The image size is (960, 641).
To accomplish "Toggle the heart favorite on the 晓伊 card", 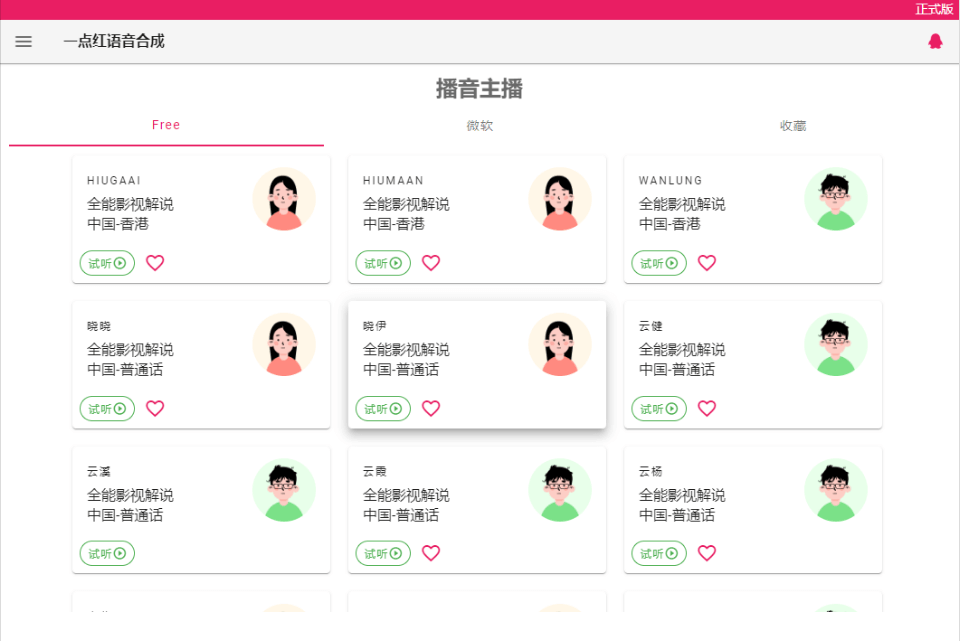I will (431, 408).
